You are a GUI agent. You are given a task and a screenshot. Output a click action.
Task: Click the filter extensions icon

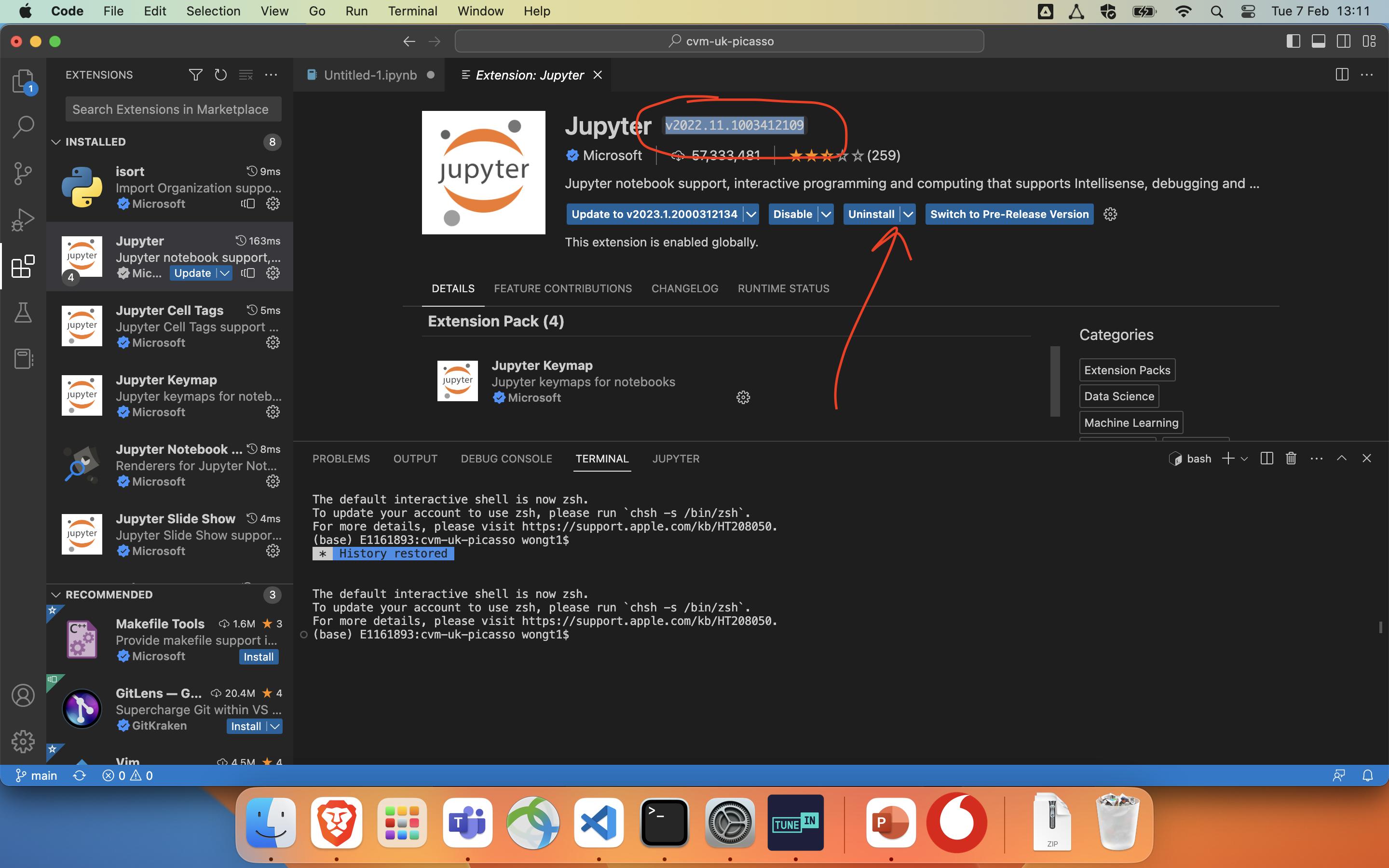tap(196, 75)
